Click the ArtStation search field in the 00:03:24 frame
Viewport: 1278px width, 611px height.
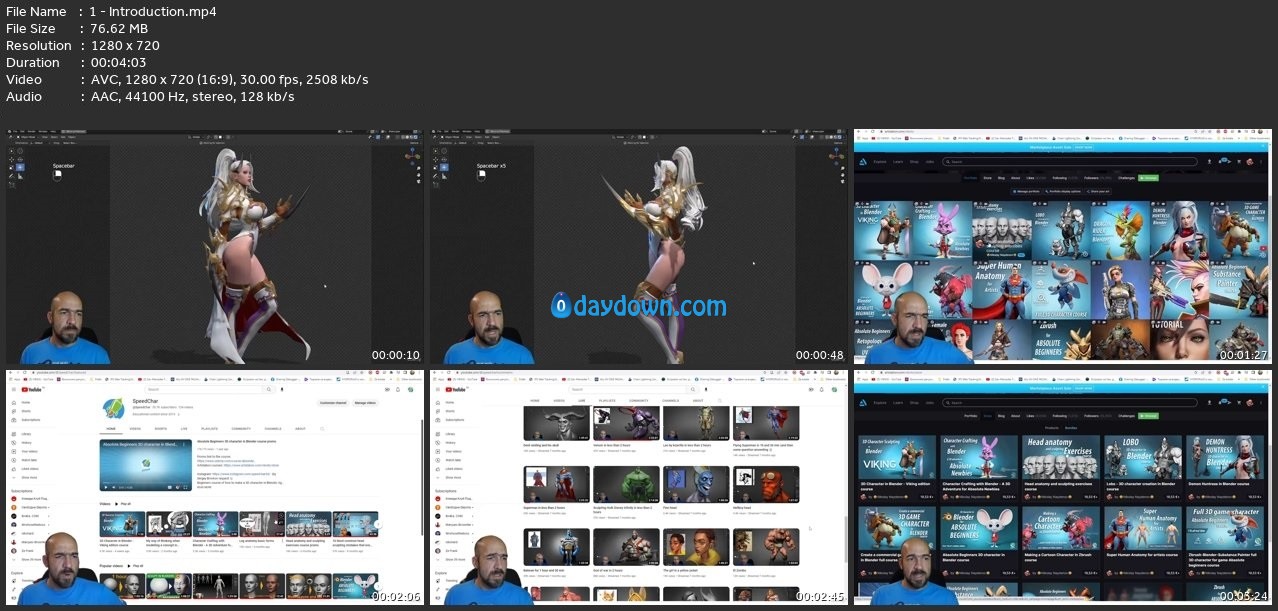(1070, 403)
